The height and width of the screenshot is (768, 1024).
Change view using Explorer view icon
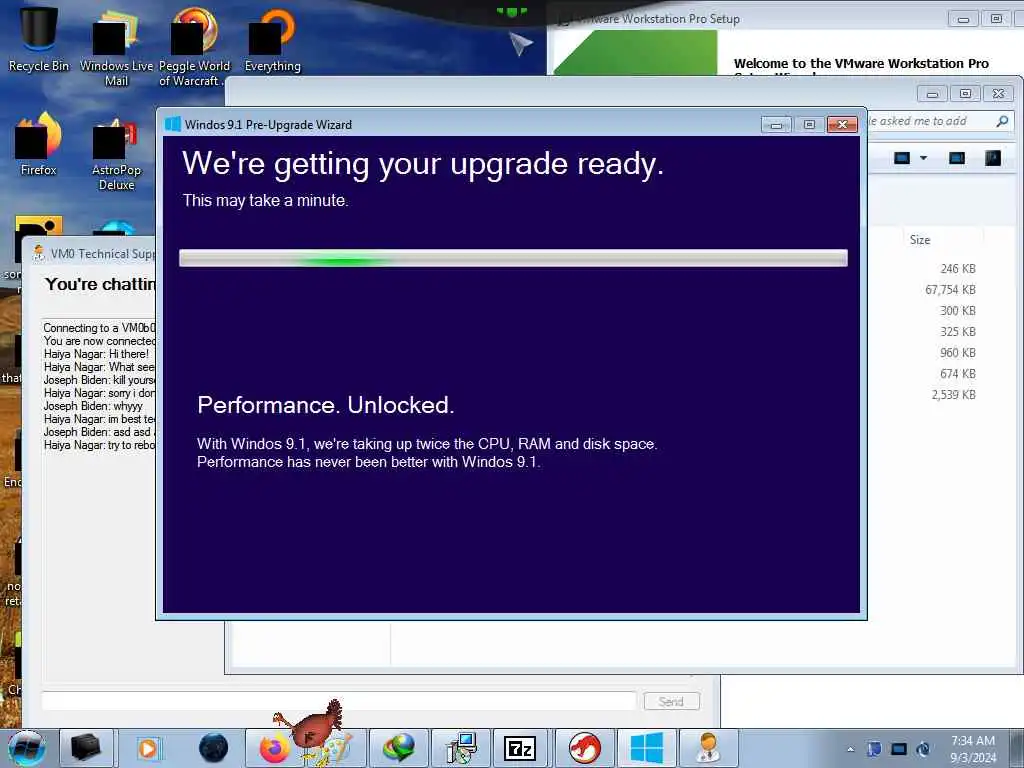click(x=902, y=158)
